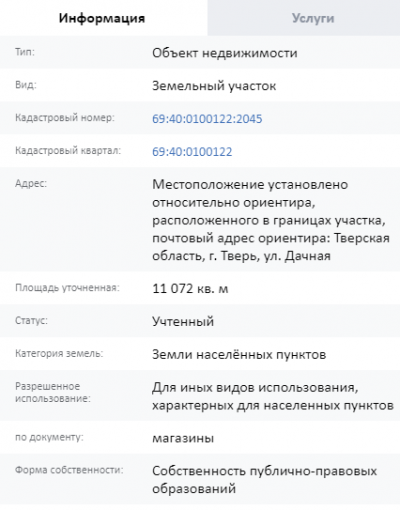
Task: Open cadastral quarter 69:40:0100122 link
Action: tap(192, 152)
